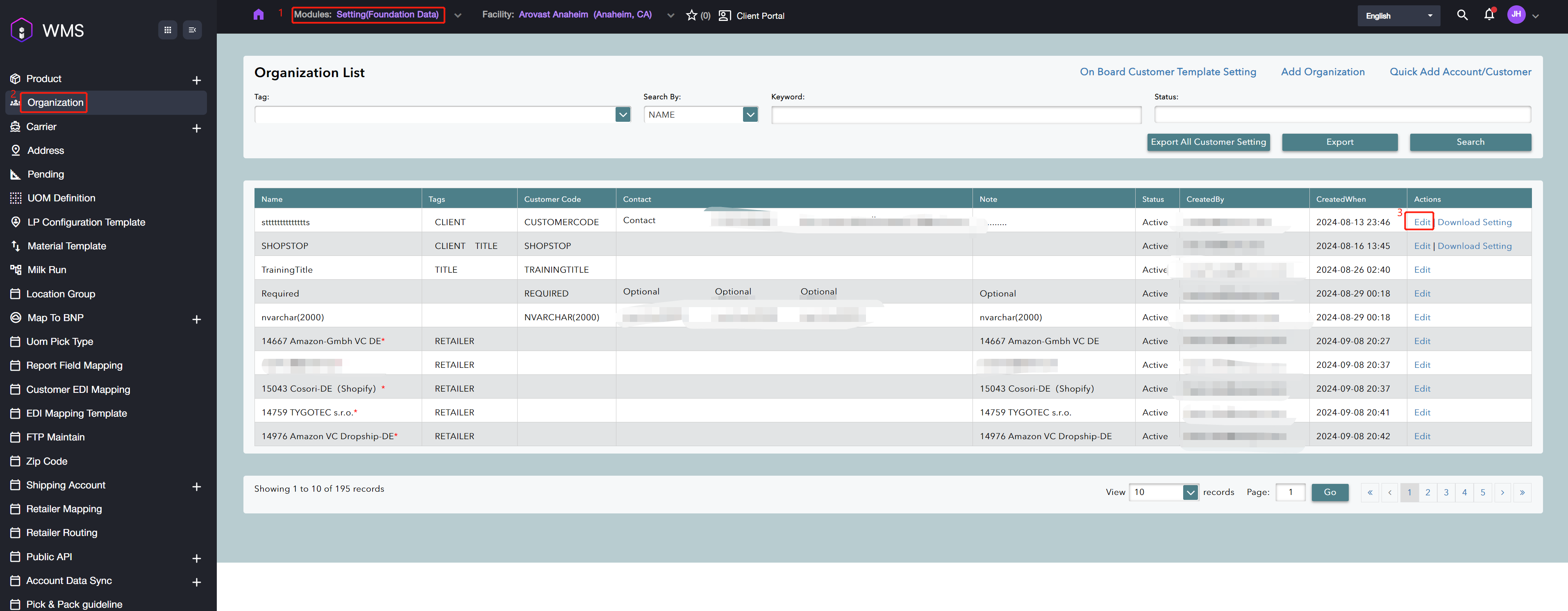
Task: Expand the Product submenu plus
Action: click(197, 80)
